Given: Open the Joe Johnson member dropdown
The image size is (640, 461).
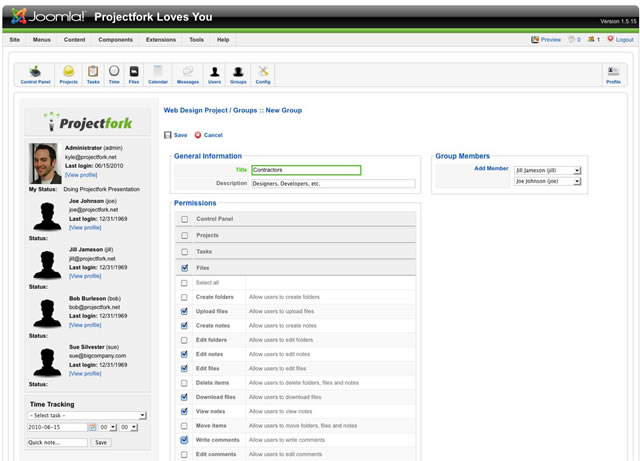Looking at the screenshot, I should click(547, 182).
